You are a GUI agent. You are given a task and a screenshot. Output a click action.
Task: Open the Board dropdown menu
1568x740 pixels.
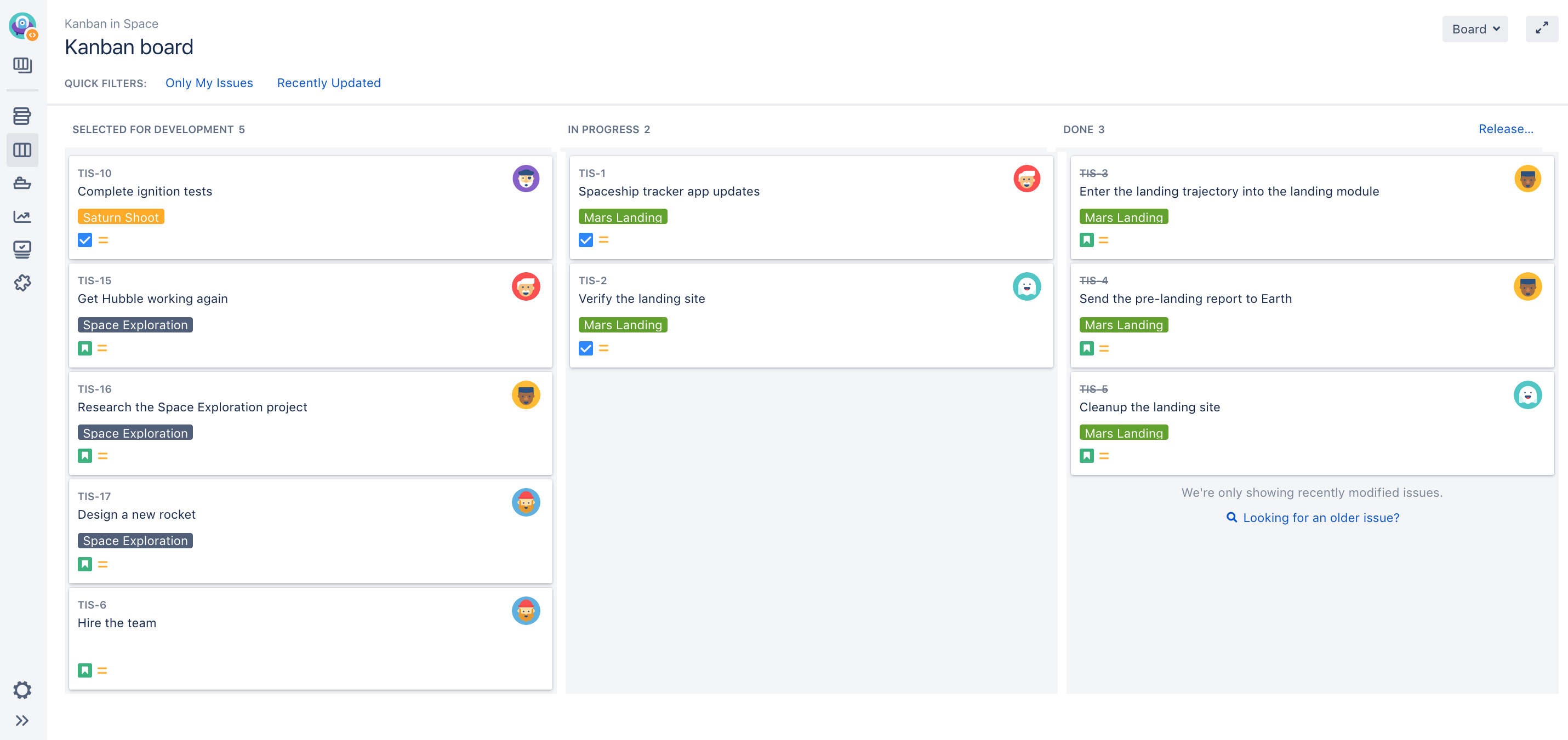pos(1474,29)
